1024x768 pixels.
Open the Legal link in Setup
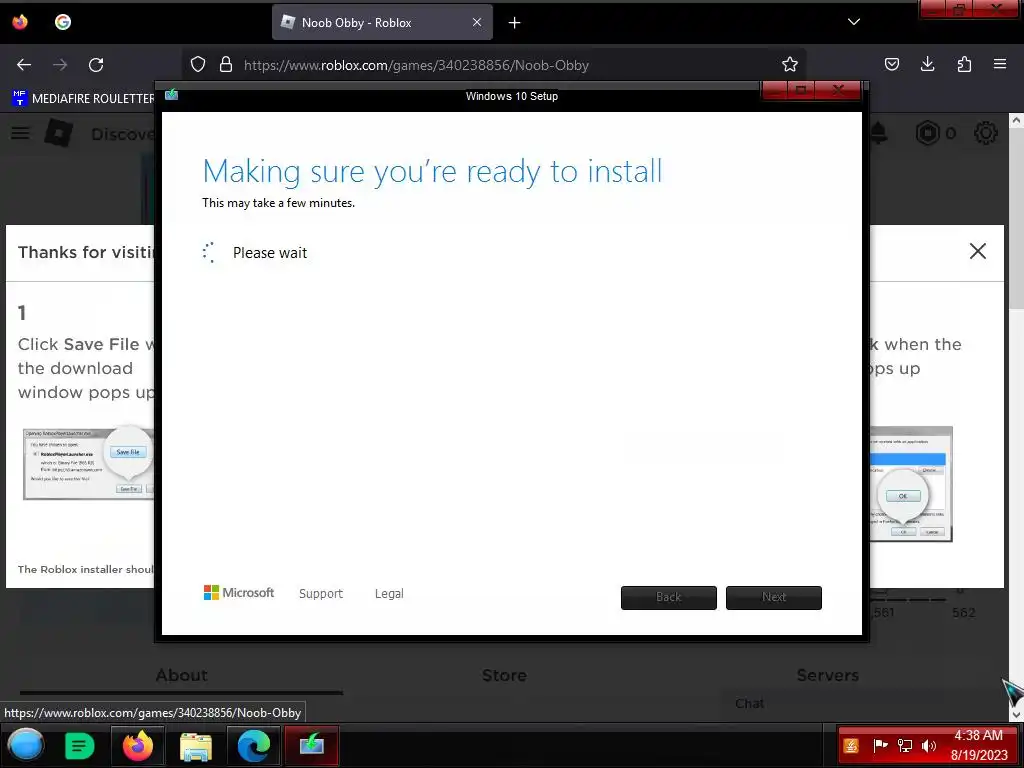(389, 594)
